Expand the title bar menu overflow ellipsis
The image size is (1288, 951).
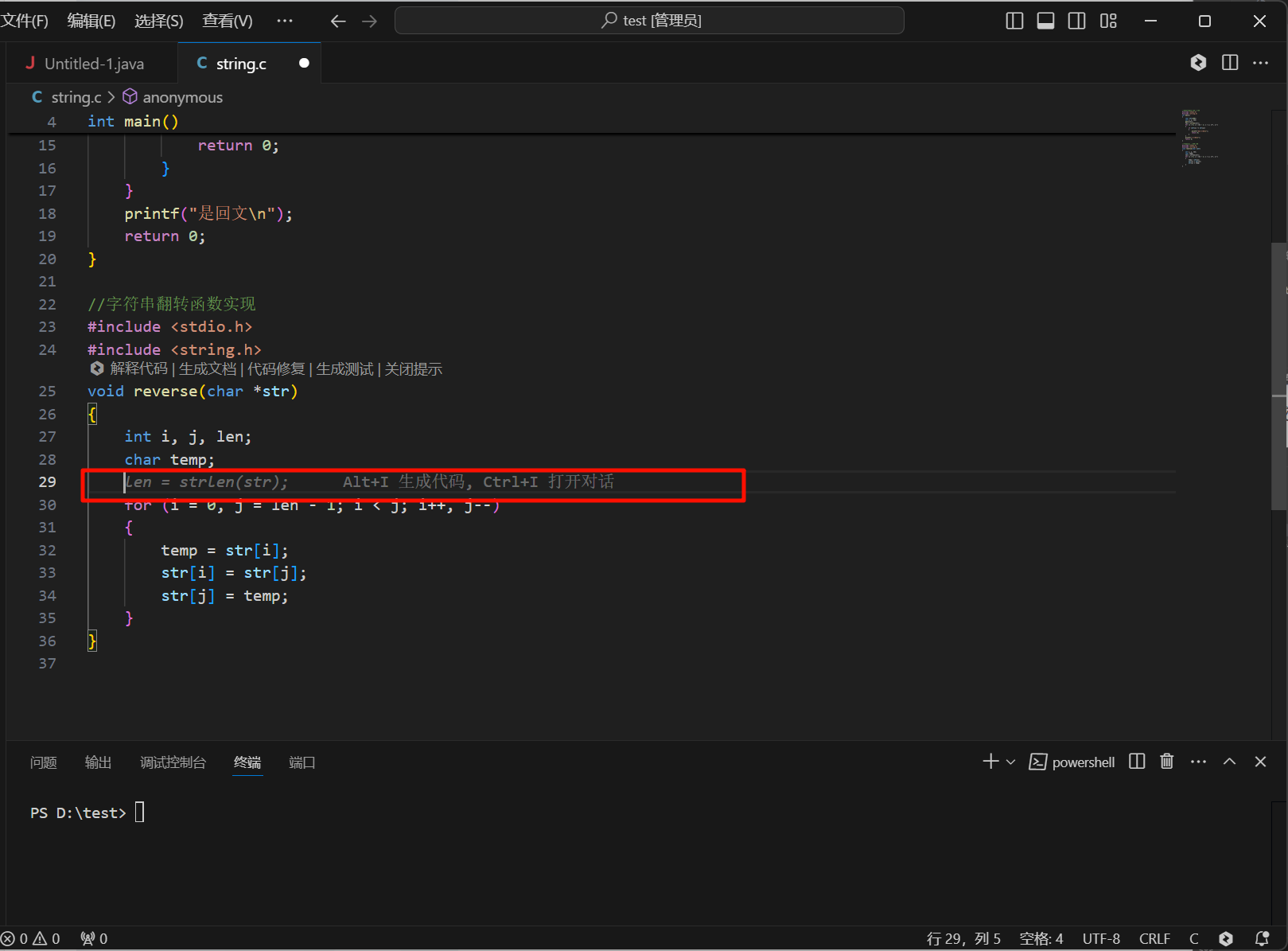[285, 21]
